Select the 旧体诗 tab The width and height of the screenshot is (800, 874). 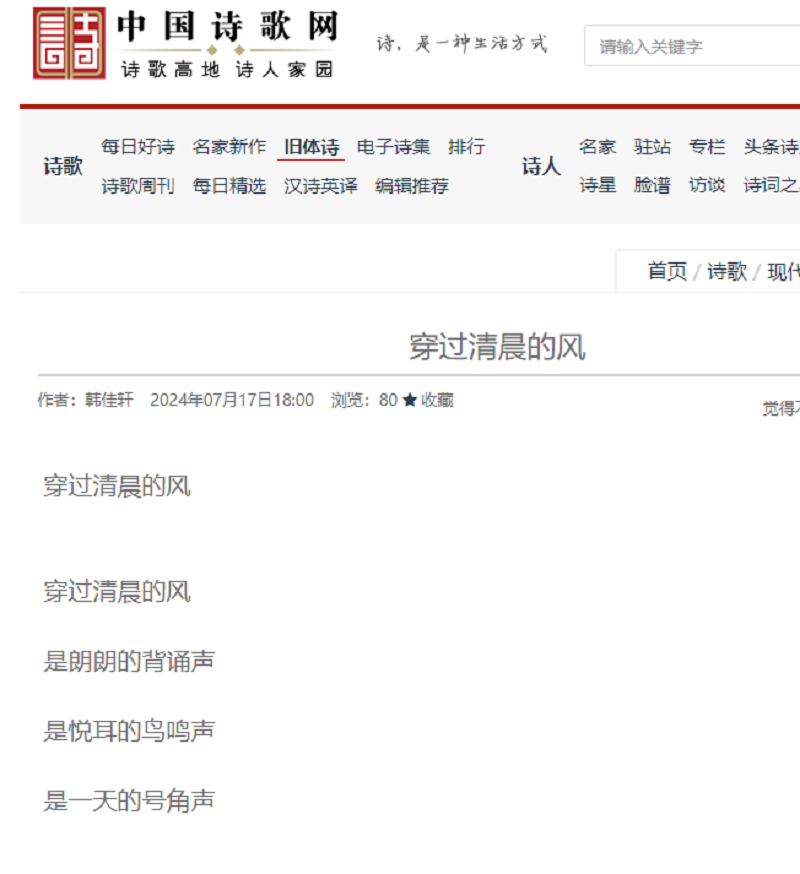point(311,147)
